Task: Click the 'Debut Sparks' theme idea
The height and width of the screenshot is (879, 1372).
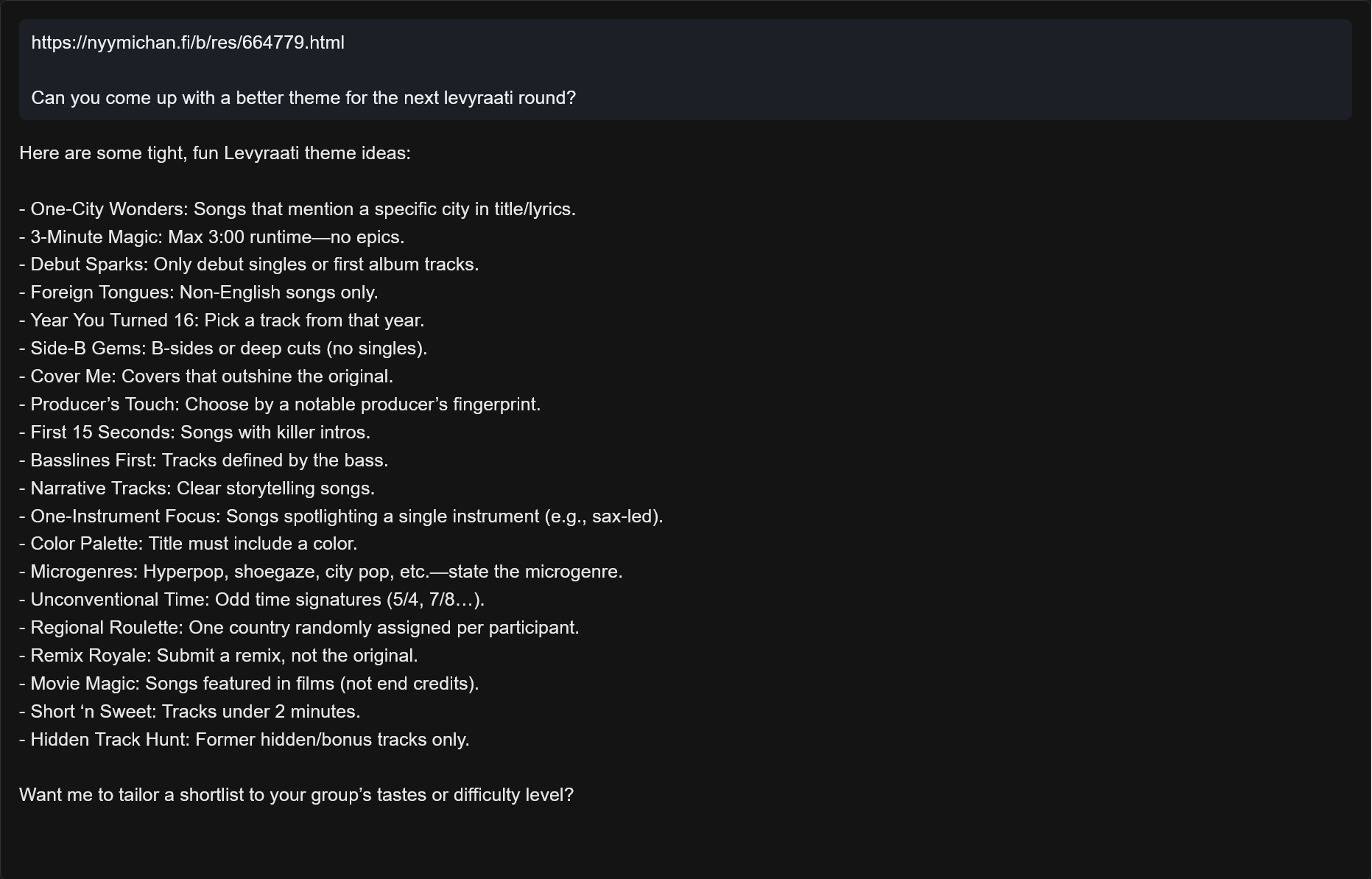Action: (249, 265)
